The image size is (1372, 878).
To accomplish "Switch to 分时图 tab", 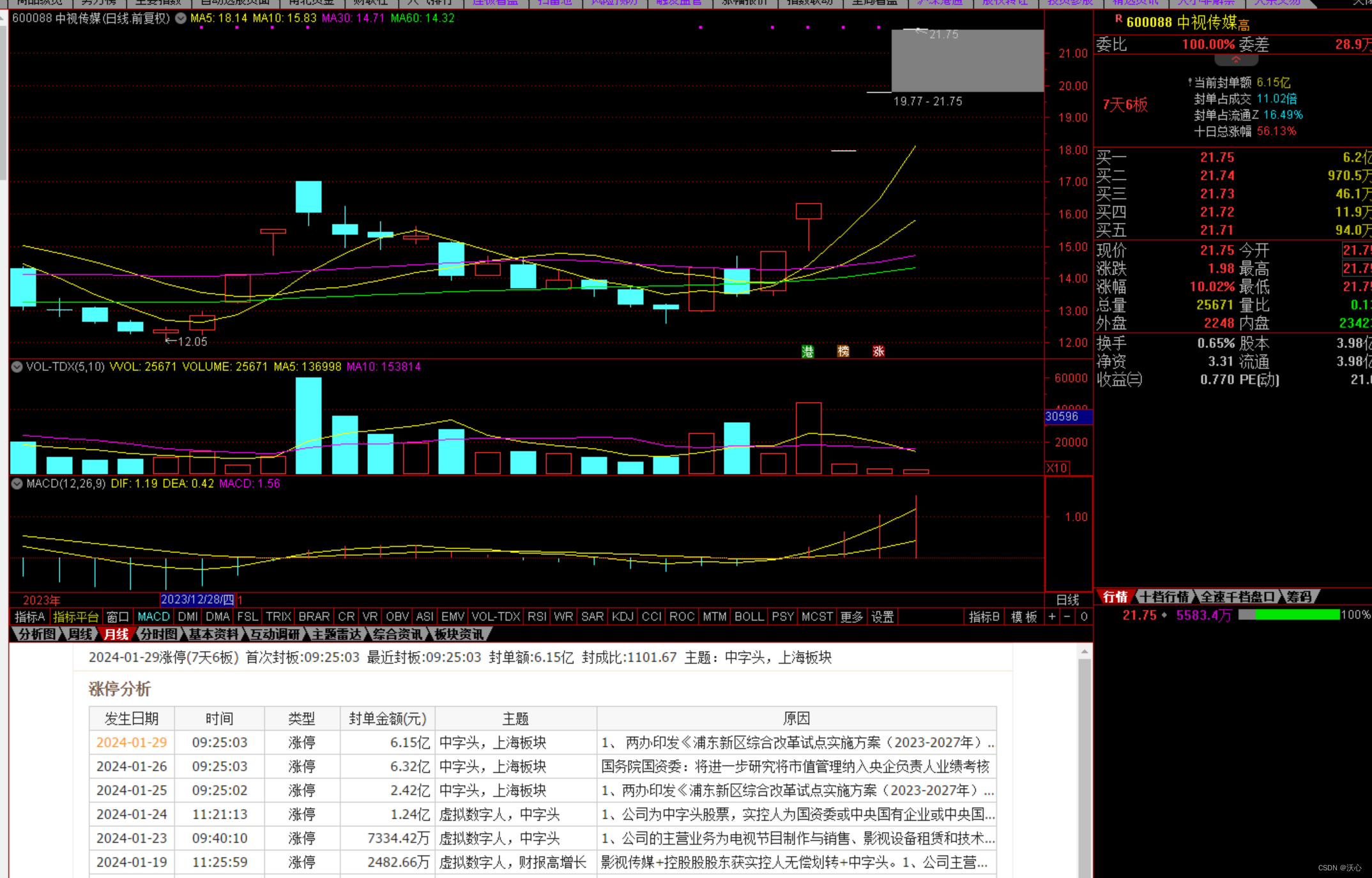I will tap(159, 634).
